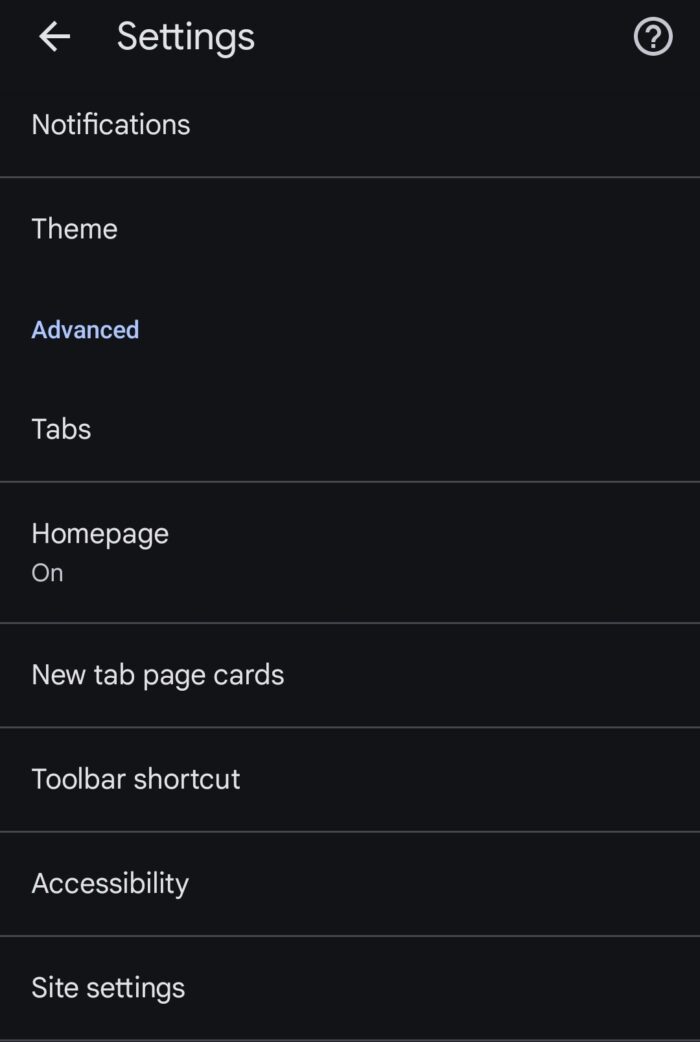The image size is (700, 1042).
Task: Open Homepage settings showing On status
Action: click(x=100, y=548)
